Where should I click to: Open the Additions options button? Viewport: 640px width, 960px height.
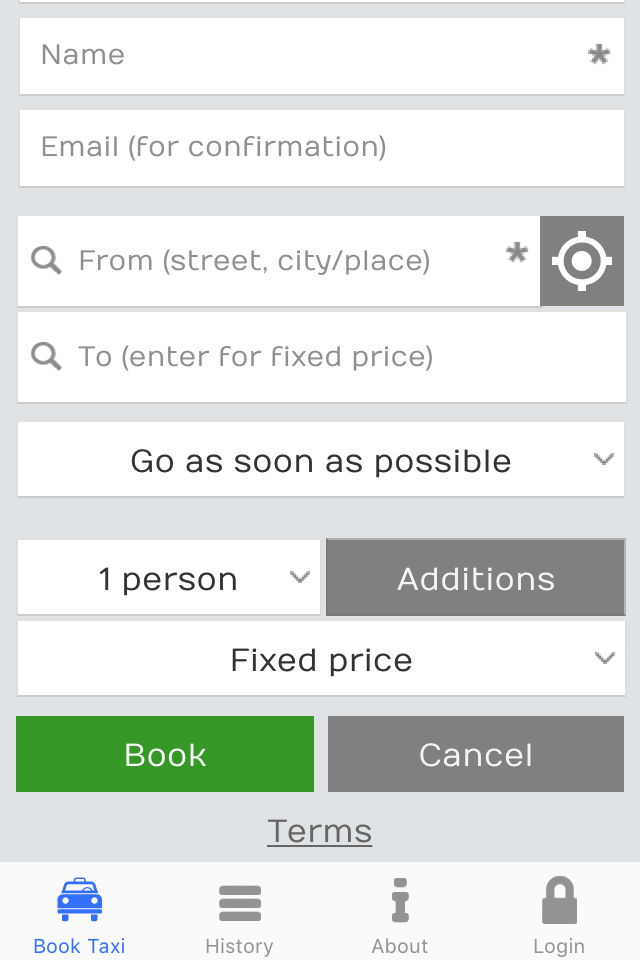click(x=475, y=577)
